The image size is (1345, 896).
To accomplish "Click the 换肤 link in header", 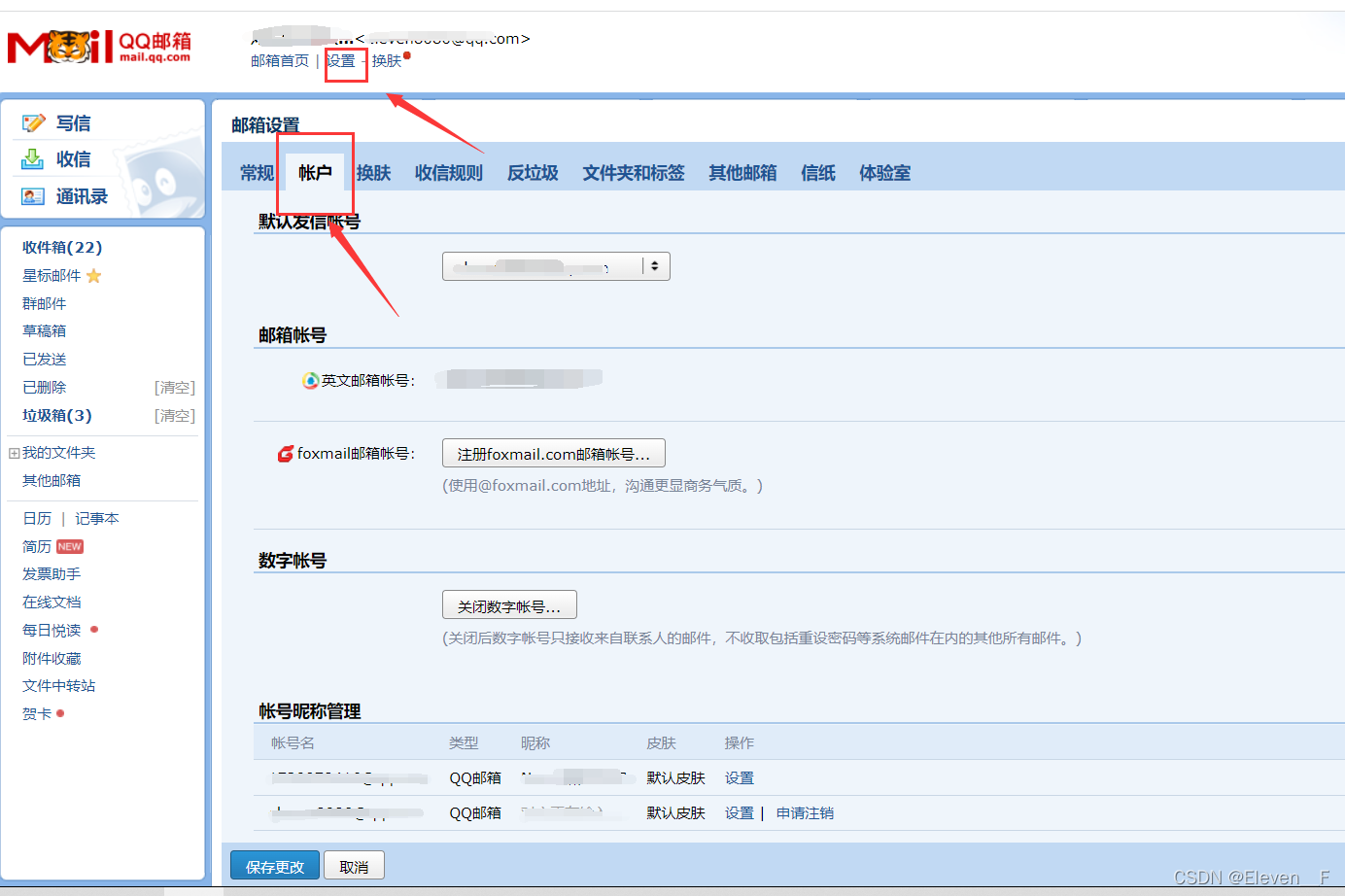I will [x=387, y=61].
